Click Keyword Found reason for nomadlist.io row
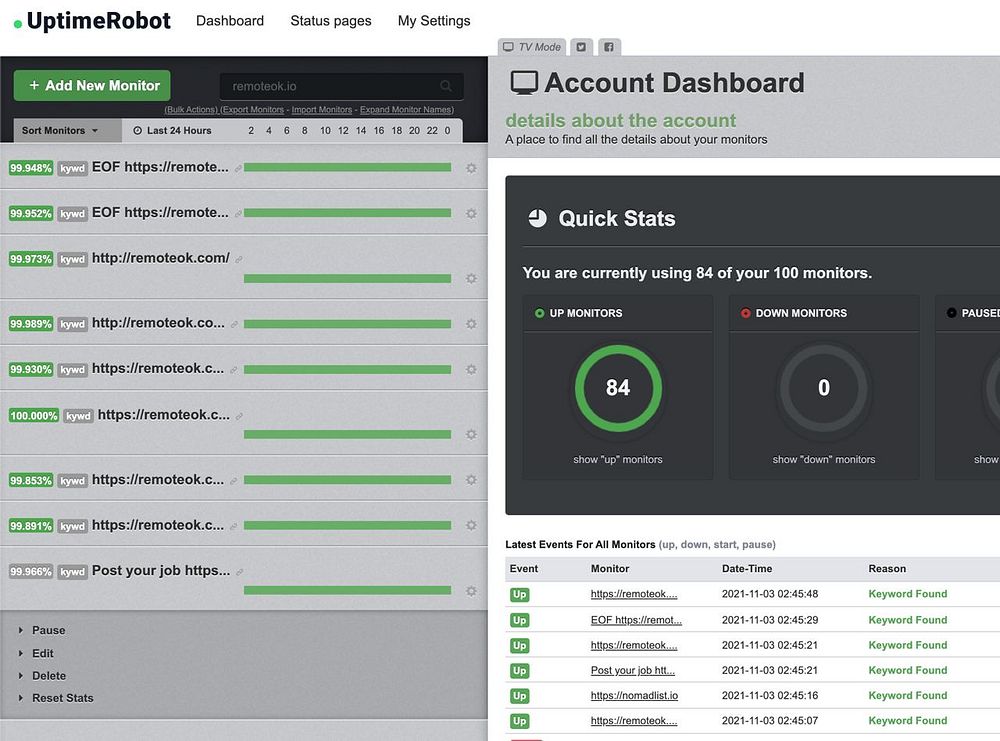This screenshot has width=1000, height=741. pyautogui.click(x=908, y=696)
